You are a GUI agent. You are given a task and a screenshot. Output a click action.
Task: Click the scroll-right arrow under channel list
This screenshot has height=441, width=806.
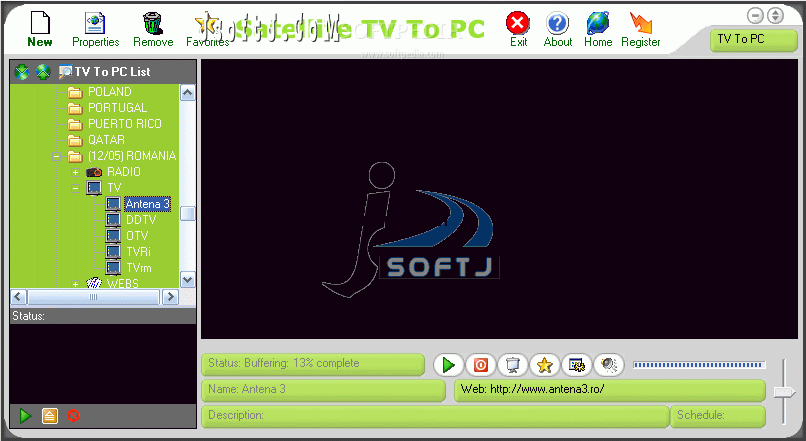pos(170,297)
